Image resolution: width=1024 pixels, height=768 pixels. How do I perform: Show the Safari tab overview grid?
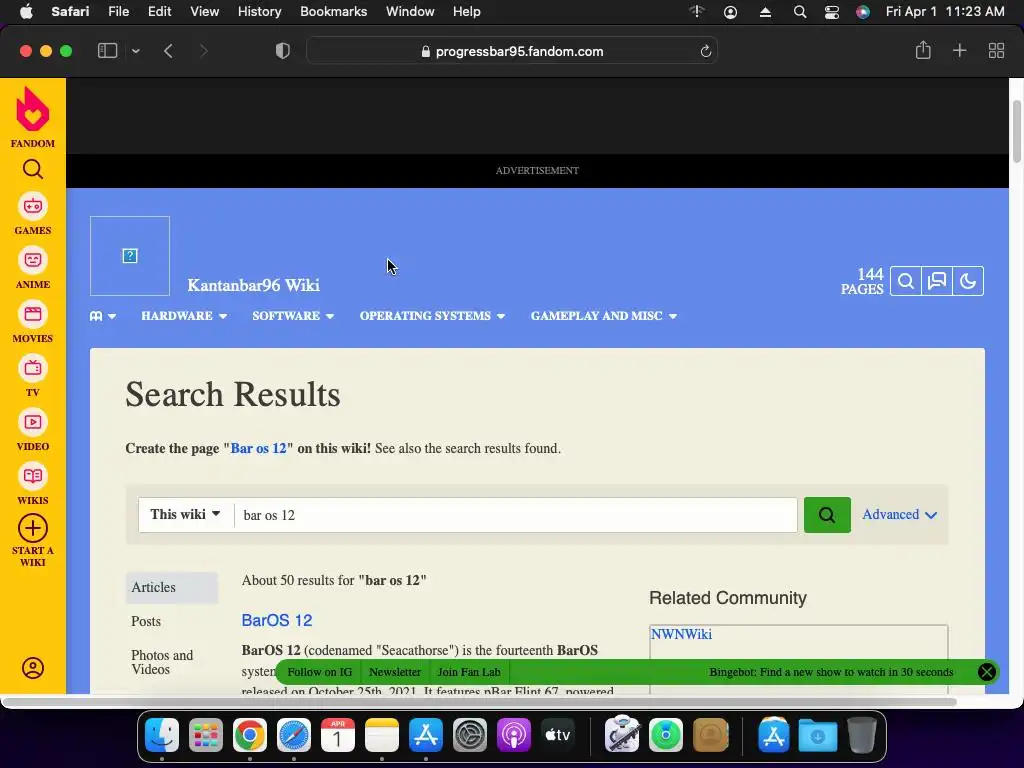tap(996, 50)
